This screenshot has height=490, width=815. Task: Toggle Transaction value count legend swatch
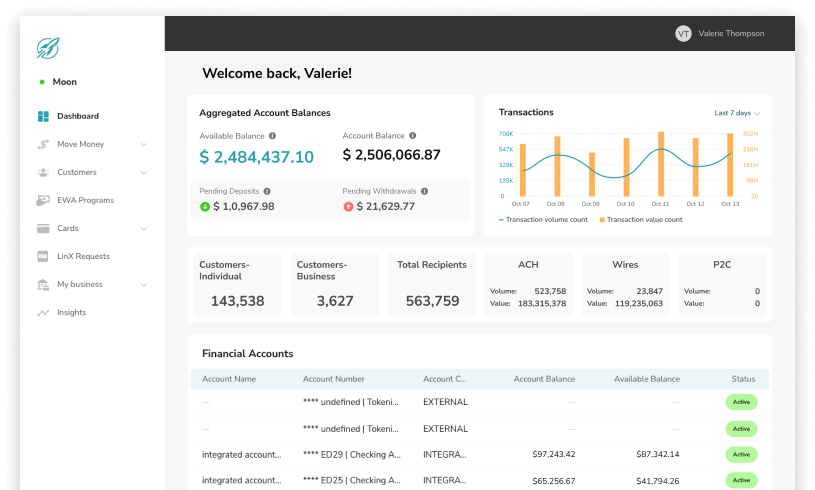[602, 219]
